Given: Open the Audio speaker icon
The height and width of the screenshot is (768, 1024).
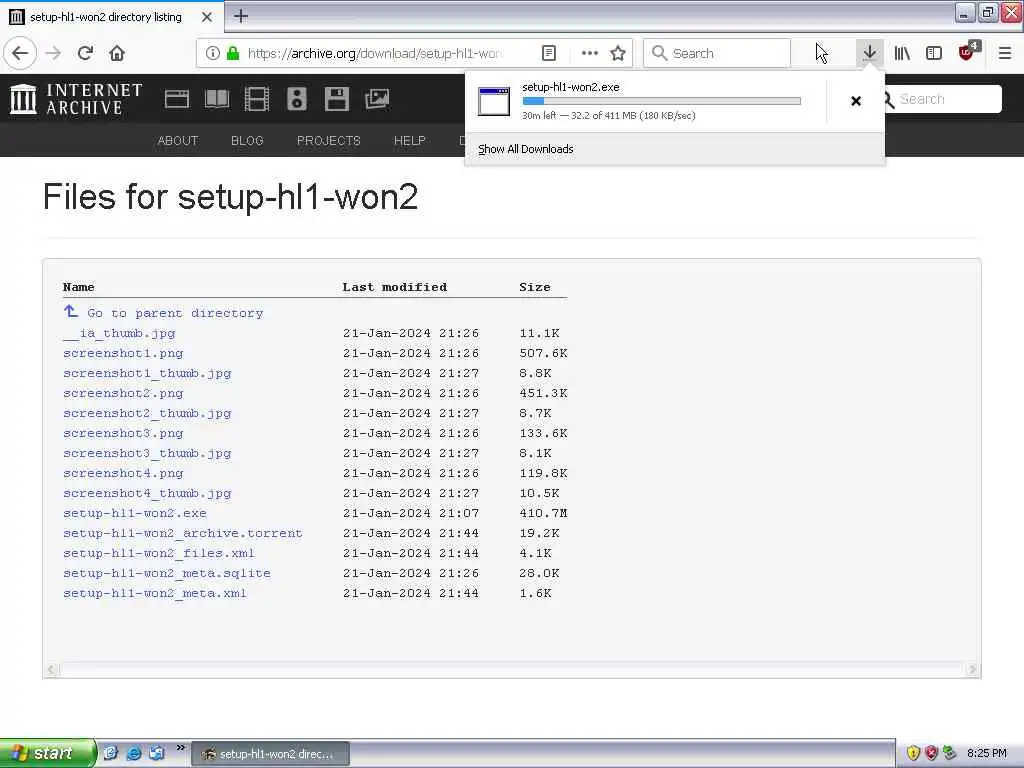Looking at the screenshot, I should (x=296, y=99).
